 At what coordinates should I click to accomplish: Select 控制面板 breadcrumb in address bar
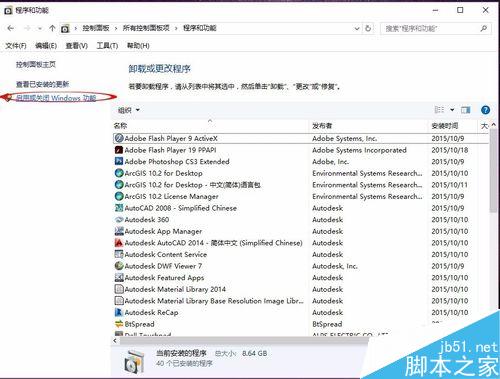(96, 28)
